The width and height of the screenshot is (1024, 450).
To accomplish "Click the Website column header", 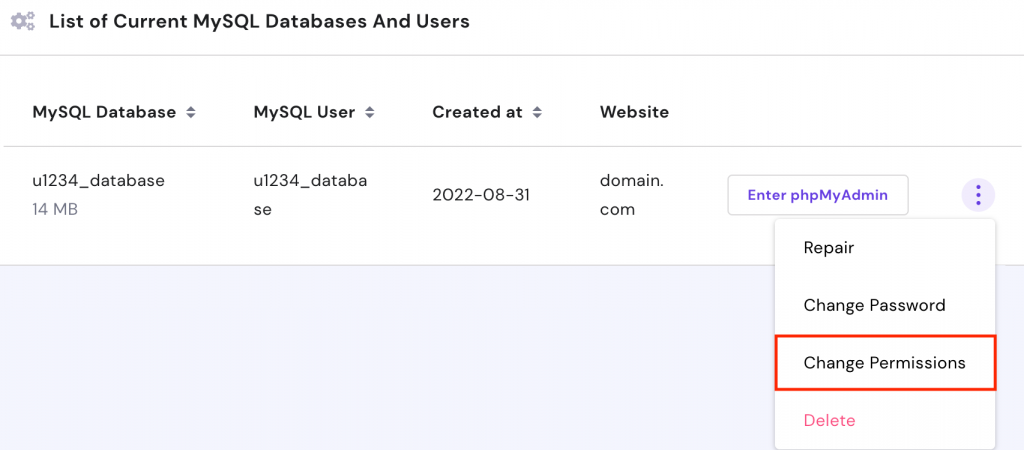I will [x=634, y=112].
